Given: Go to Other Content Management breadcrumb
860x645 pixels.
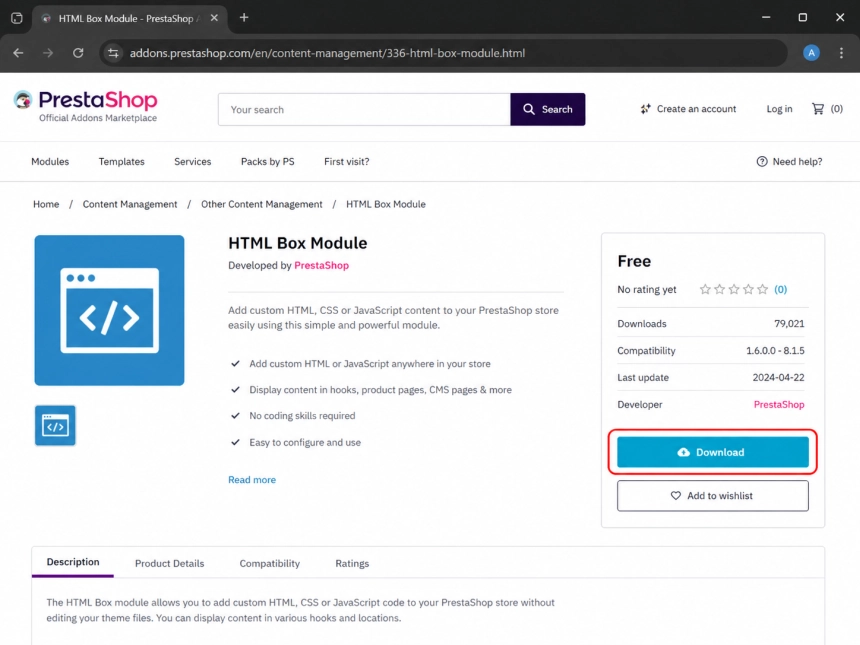Looking at the screenshot, I should tap(262, 204).
